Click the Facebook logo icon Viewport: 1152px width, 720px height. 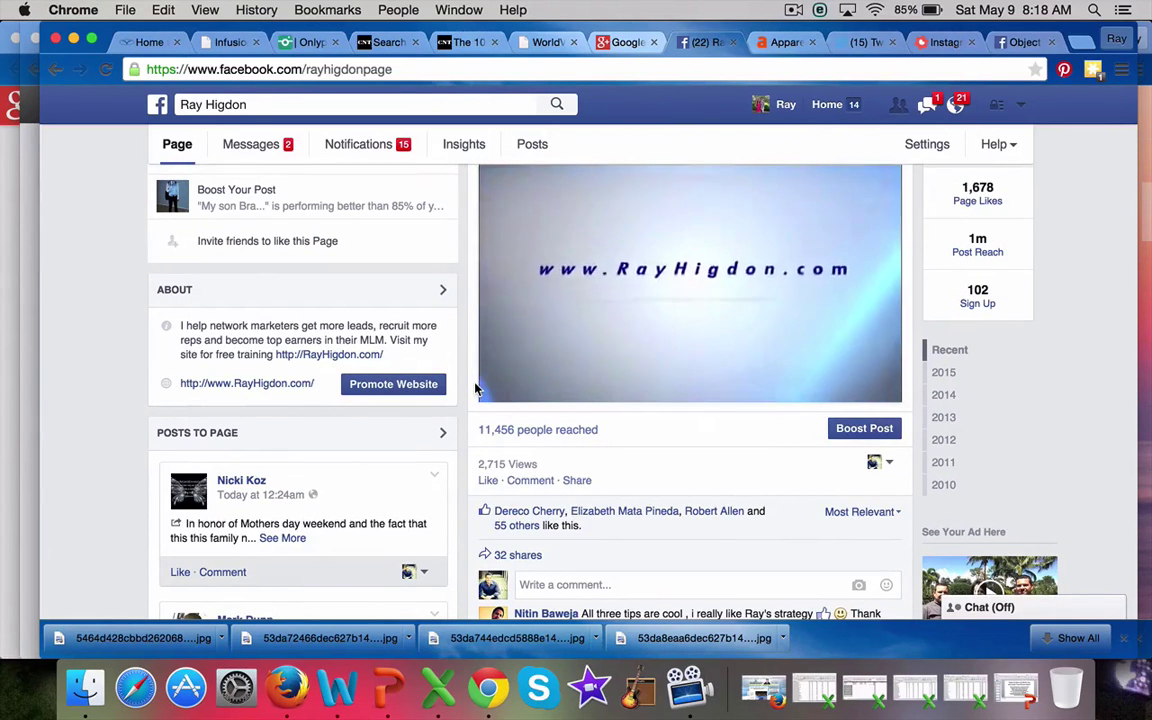157,104
